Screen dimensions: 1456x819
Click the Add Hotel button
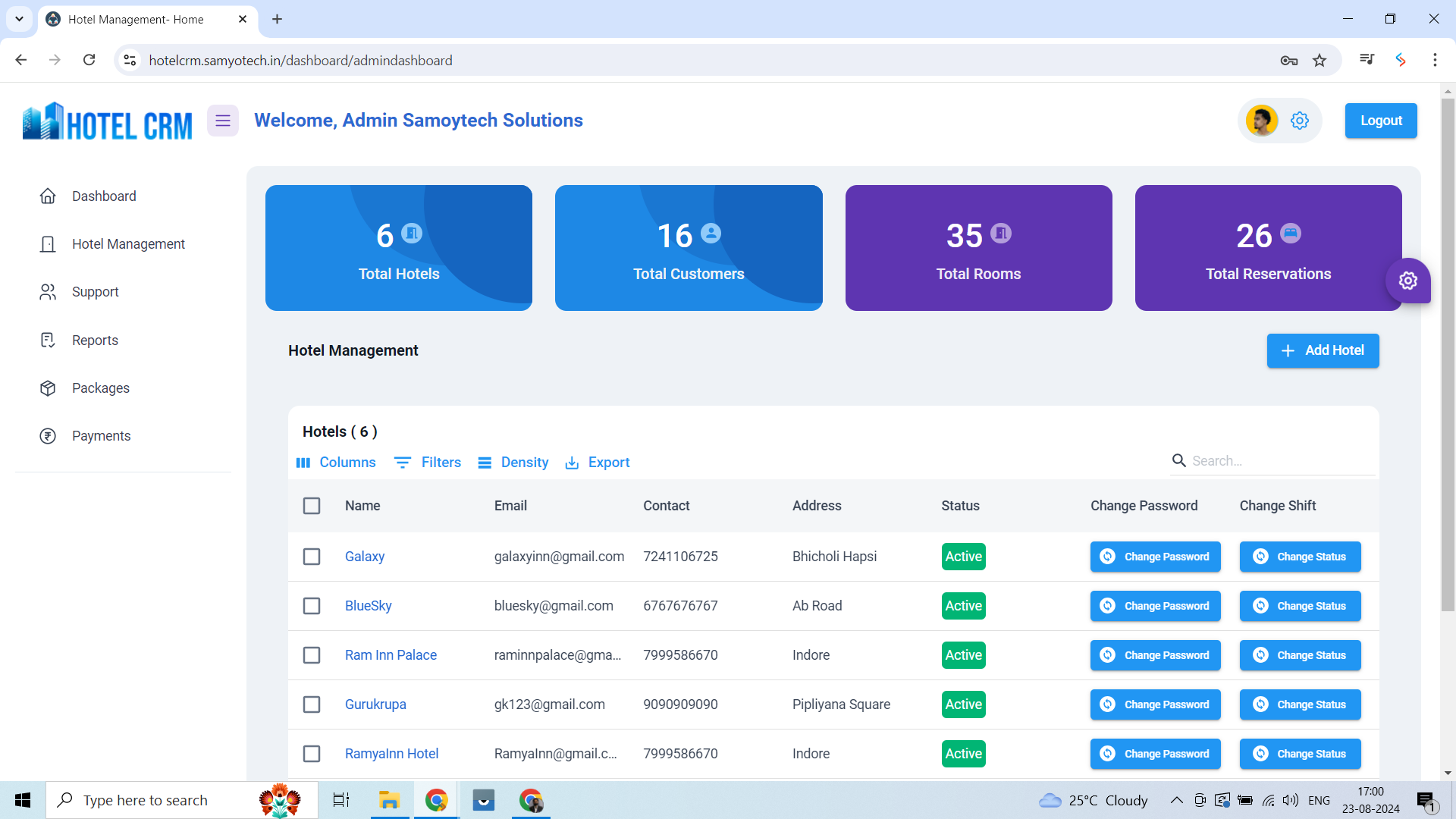1323,350
